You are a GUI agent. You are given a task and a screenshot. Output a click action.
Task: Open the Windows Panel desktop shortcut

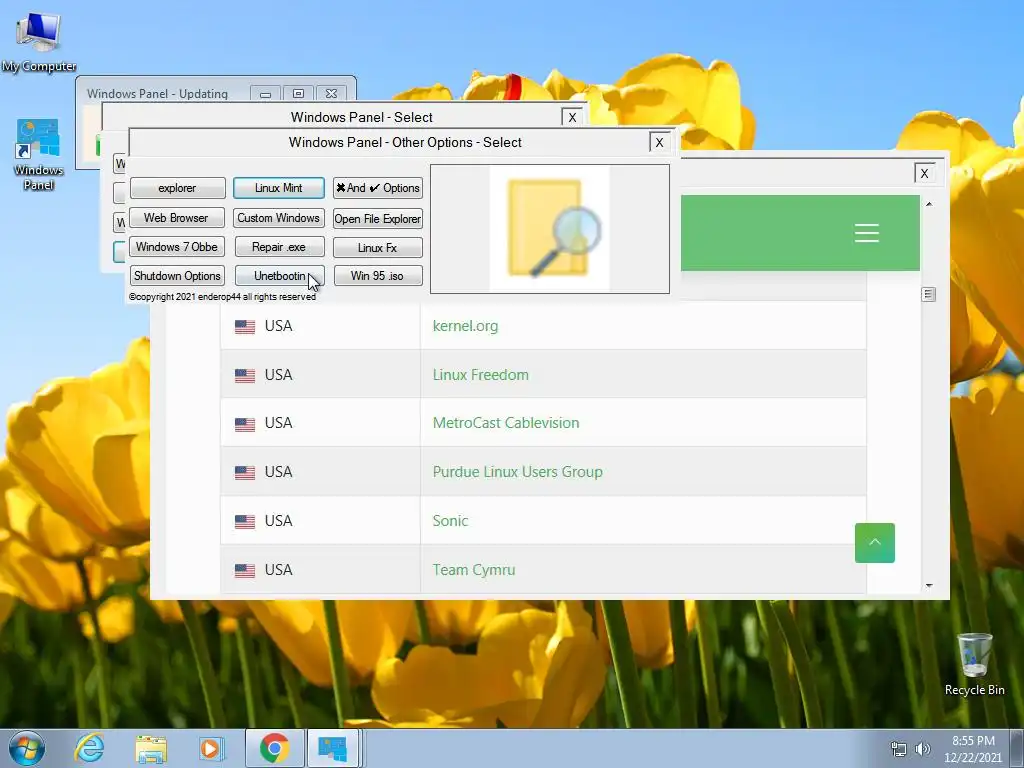(39, 154)
